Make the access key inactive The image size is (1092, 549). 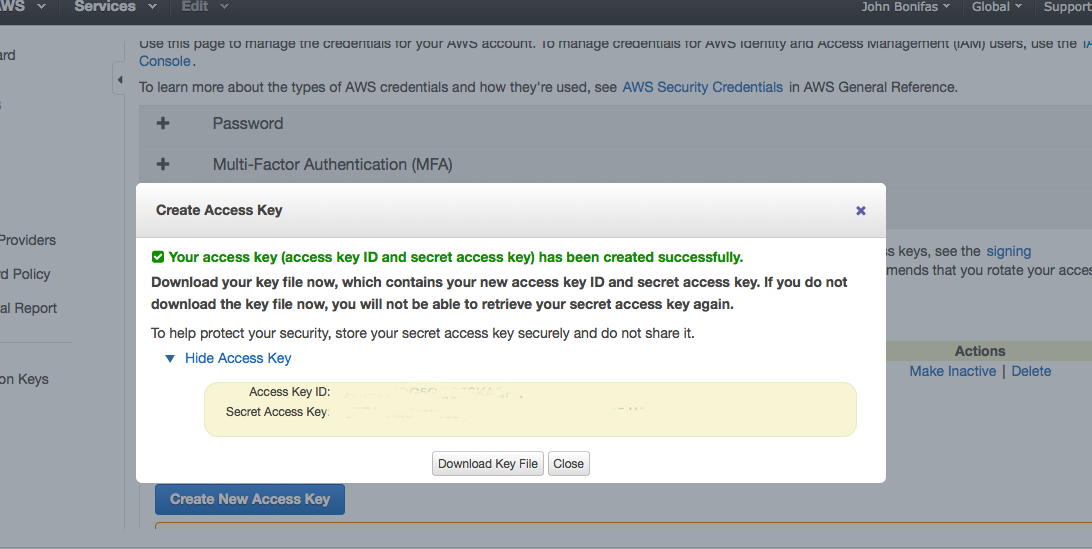tap(952, 371)
